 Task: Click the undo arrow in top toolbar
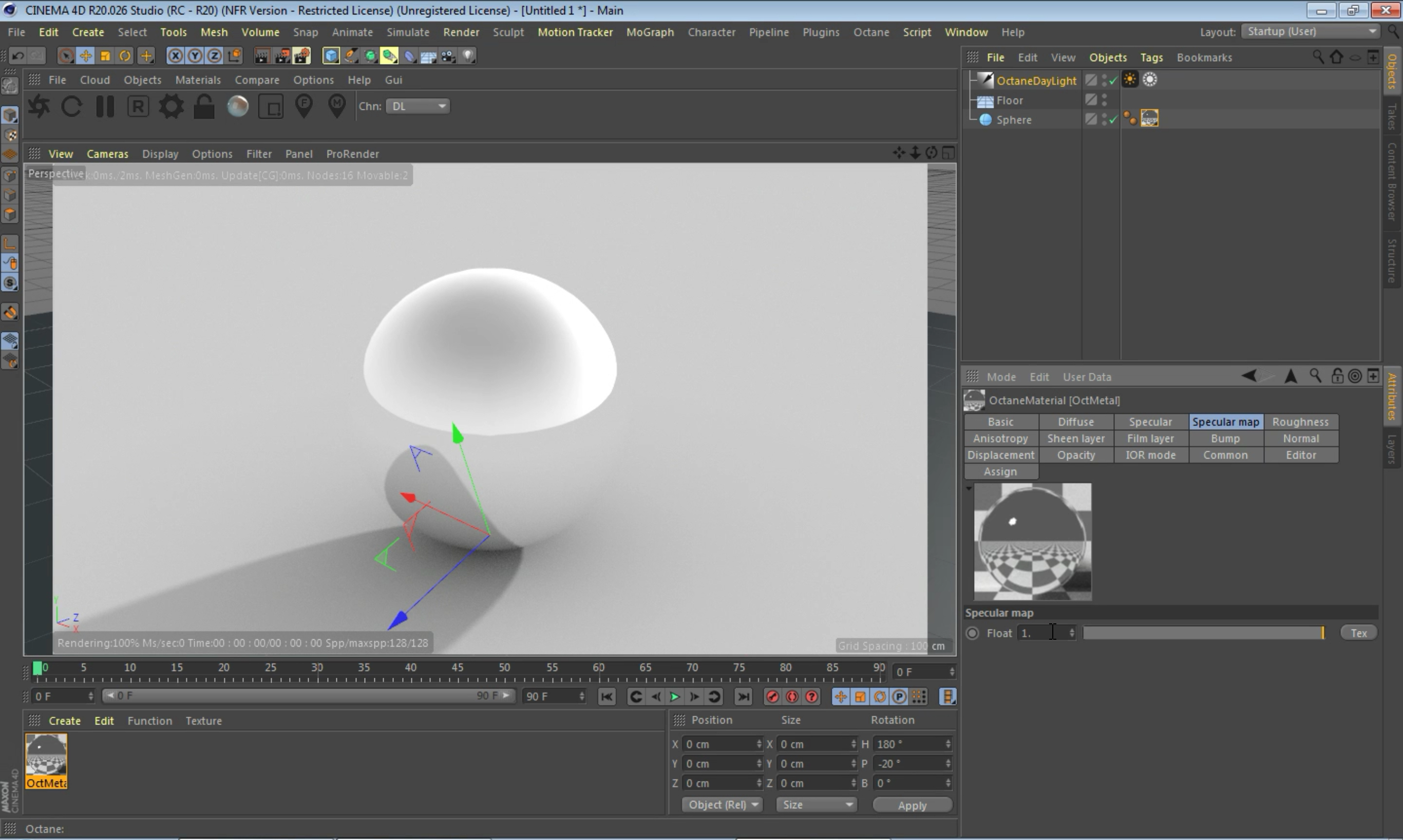[18, 56]
